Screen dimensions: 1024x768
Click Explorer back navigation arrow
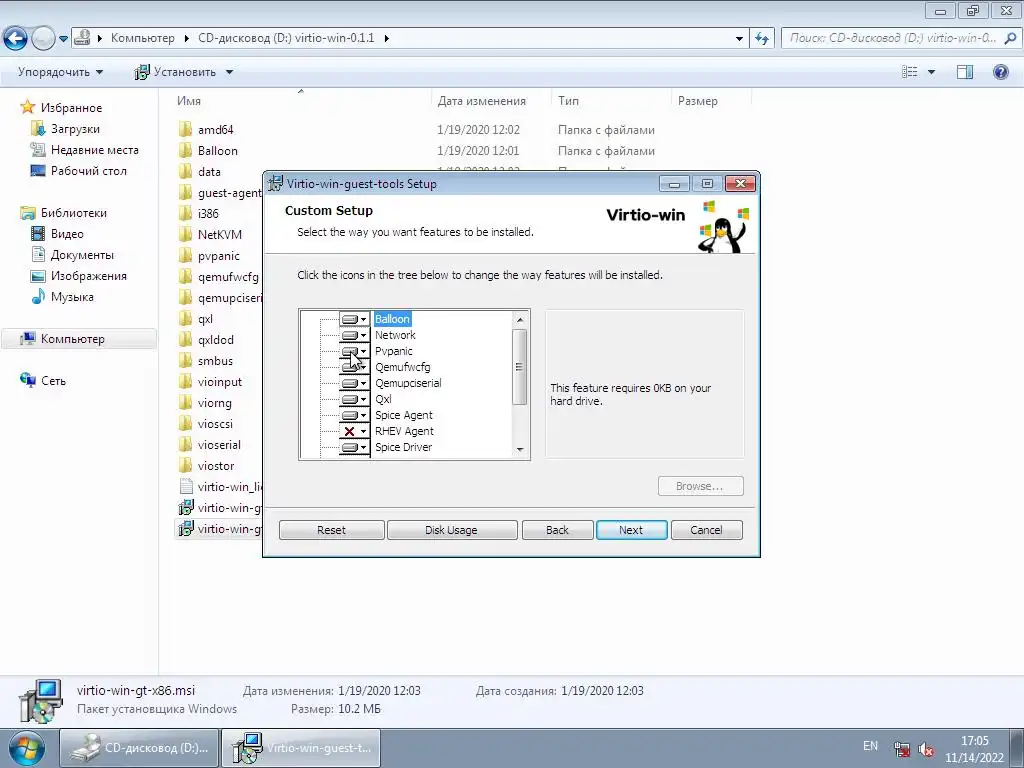click(x=16, y=39)
